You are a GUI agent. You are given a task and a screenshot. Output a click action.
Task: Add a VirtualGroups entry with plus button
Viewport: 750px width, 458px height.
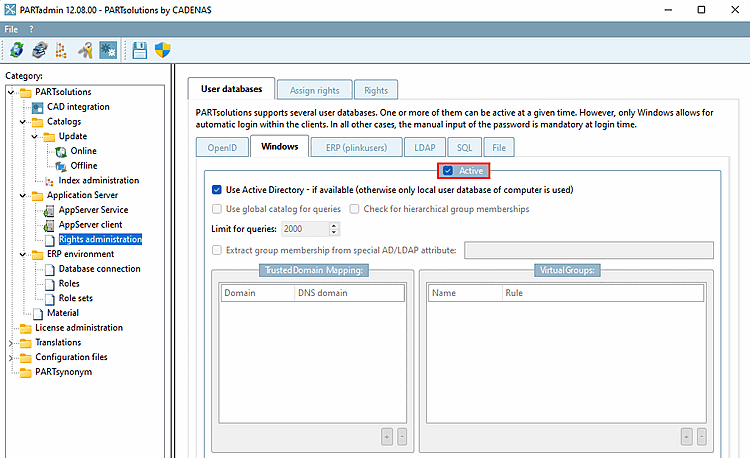point(686,436)
